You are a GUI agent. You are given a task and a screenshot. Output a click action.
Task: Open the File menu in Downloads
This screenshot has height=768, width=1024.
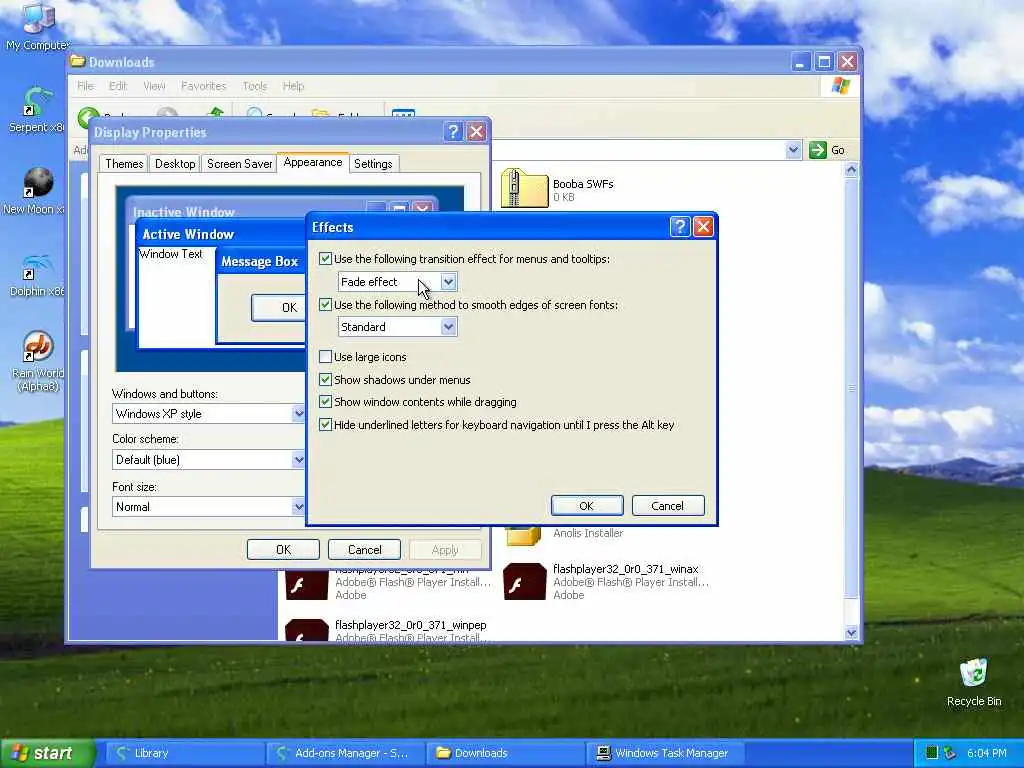coord(86,86)
